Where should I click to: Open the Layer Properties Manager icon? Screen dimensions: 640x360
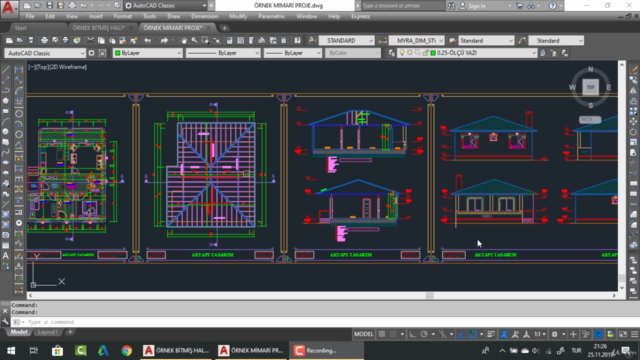(x=391, y=53)
